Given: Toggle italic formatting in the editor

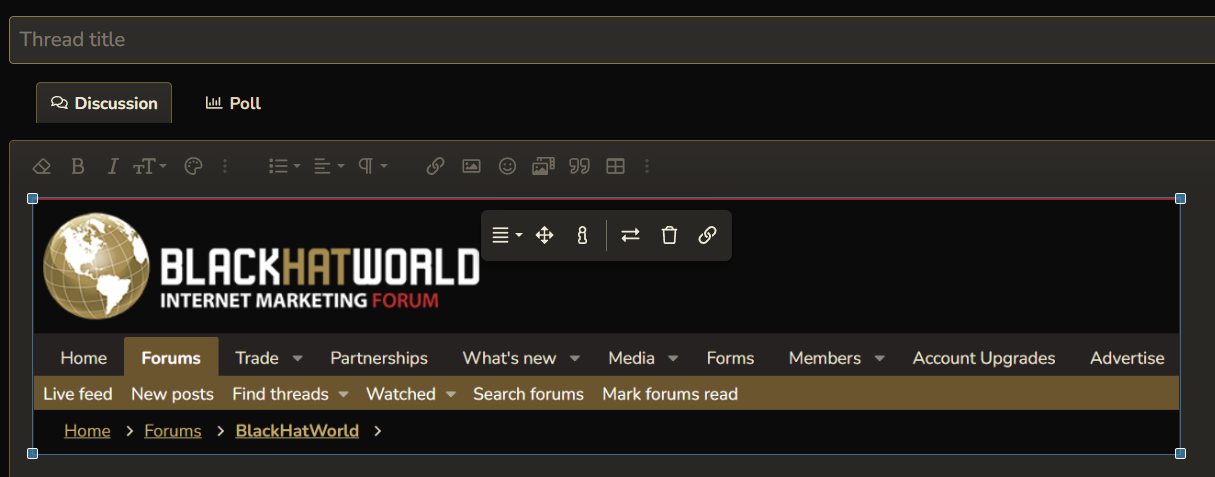Looking at the screenshot, I should (x=112, y=166).
